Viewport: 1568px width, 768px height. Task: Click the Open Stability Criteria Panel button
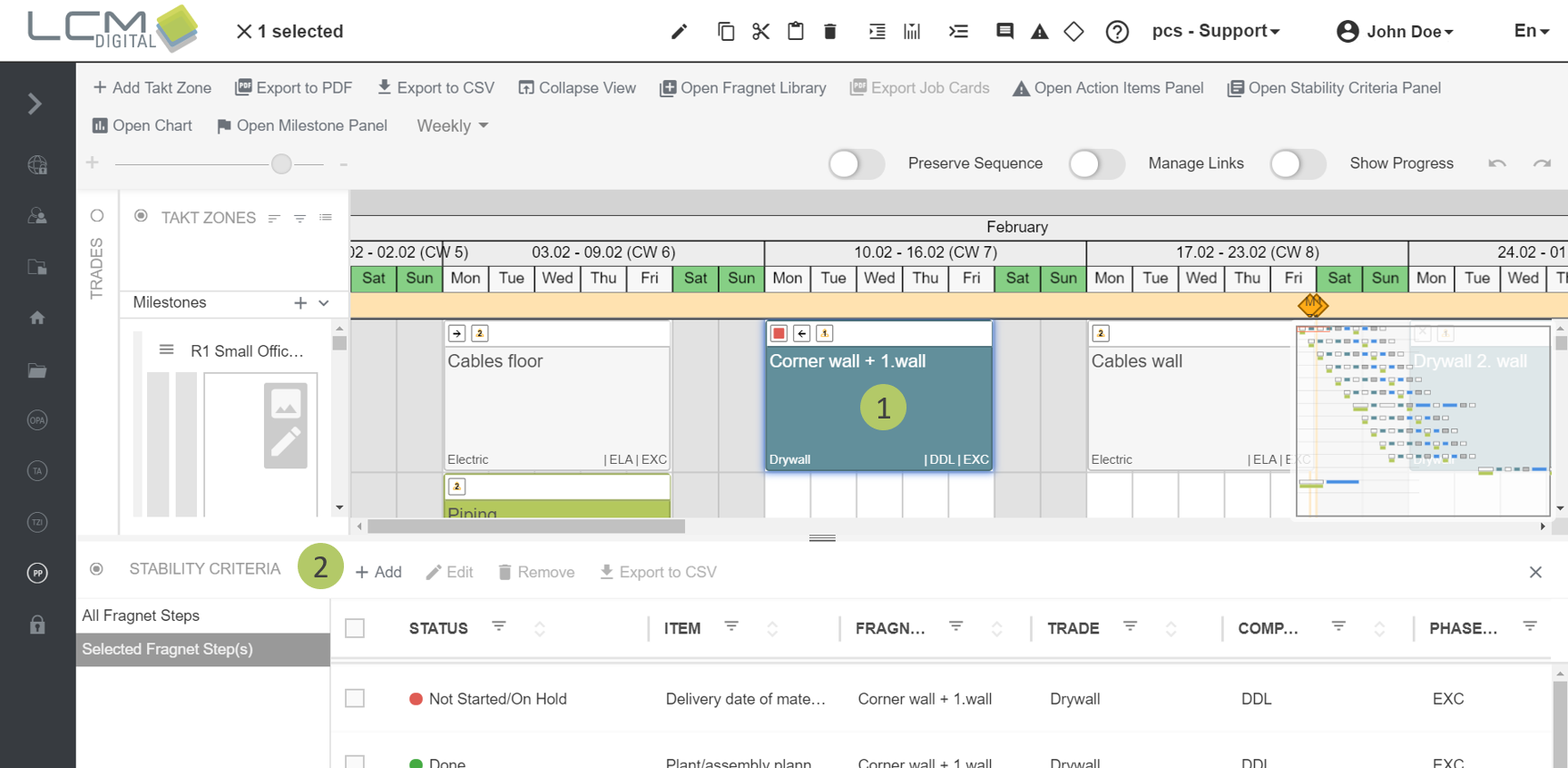pyautogui.click(x=1334, y=88)
